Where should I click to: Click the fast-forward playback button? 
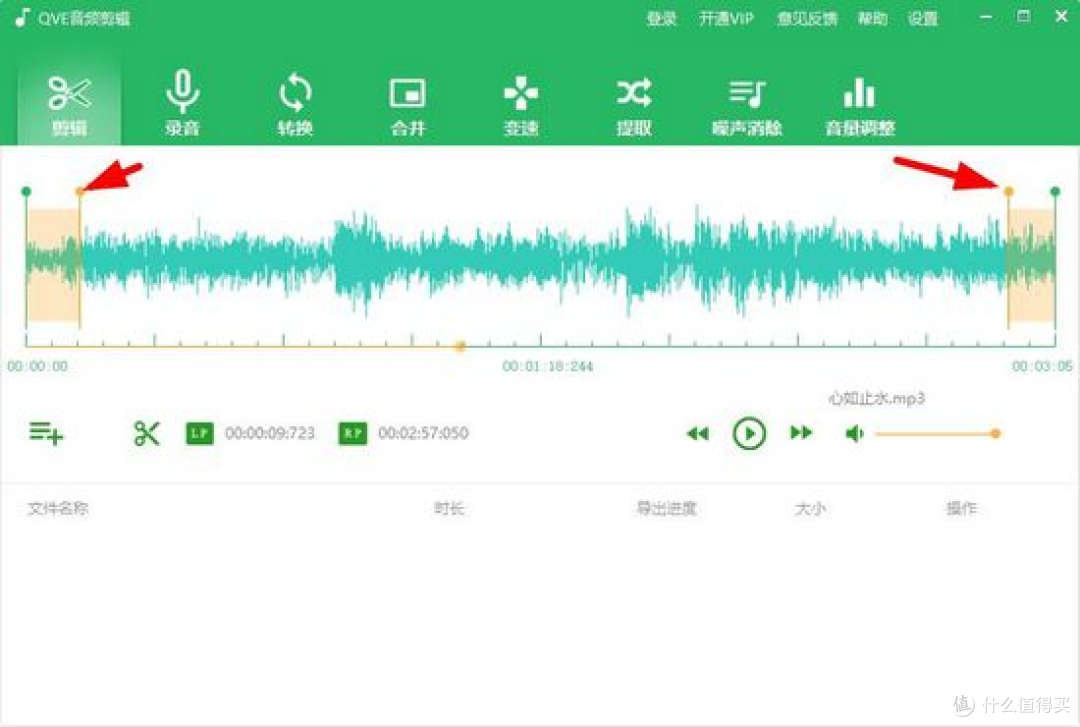[801, 433]
